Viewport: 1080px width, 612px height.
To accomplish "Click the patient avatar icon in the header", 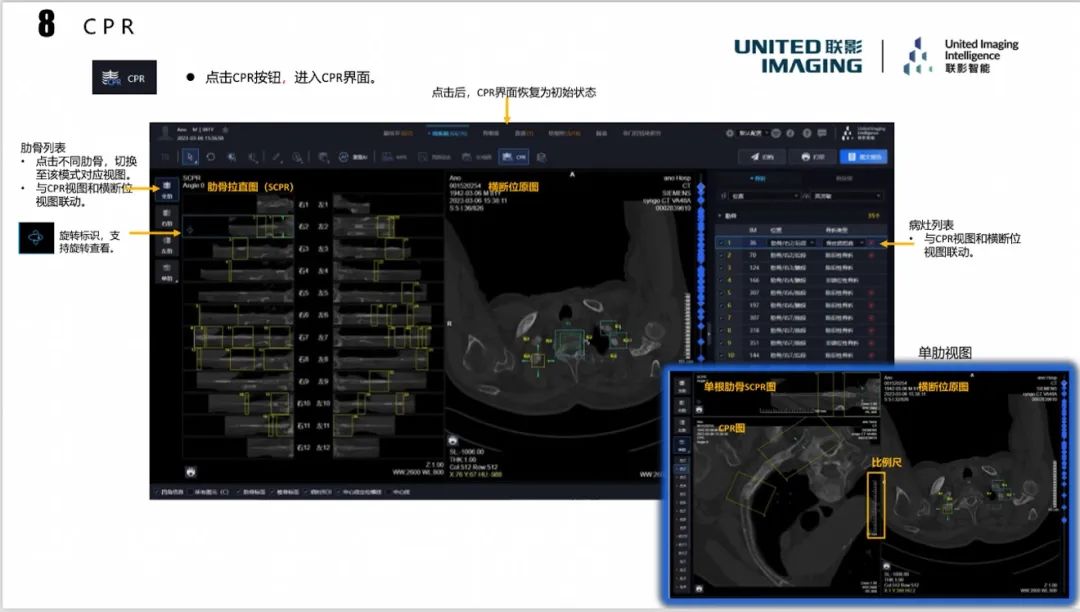I will tap(165, 132).
